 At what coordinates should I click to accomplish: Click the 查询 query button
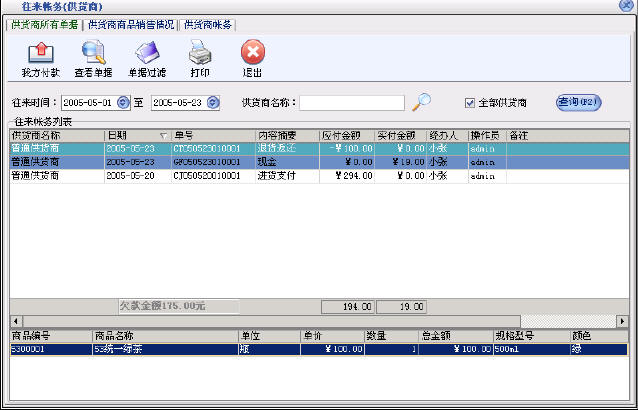(x=577, y=101)
